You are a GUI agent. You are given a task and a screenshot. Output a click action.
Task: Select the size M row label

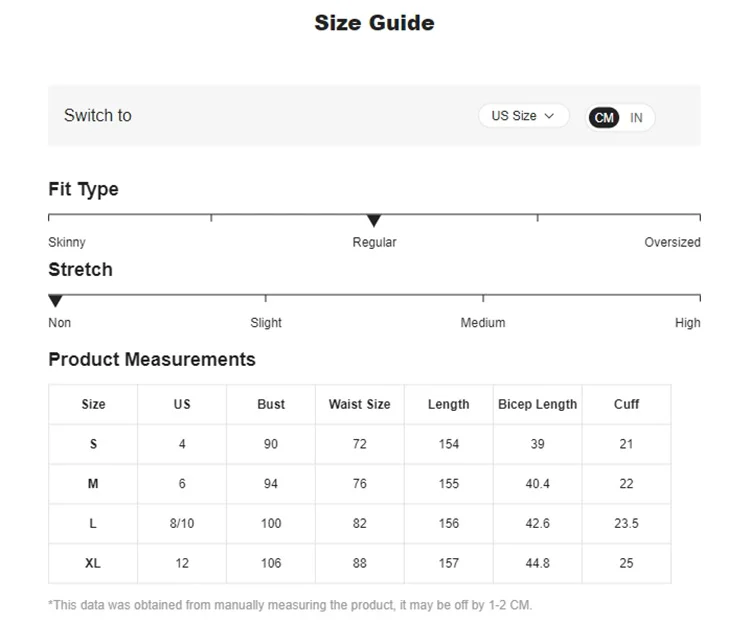tap(93, 484)
